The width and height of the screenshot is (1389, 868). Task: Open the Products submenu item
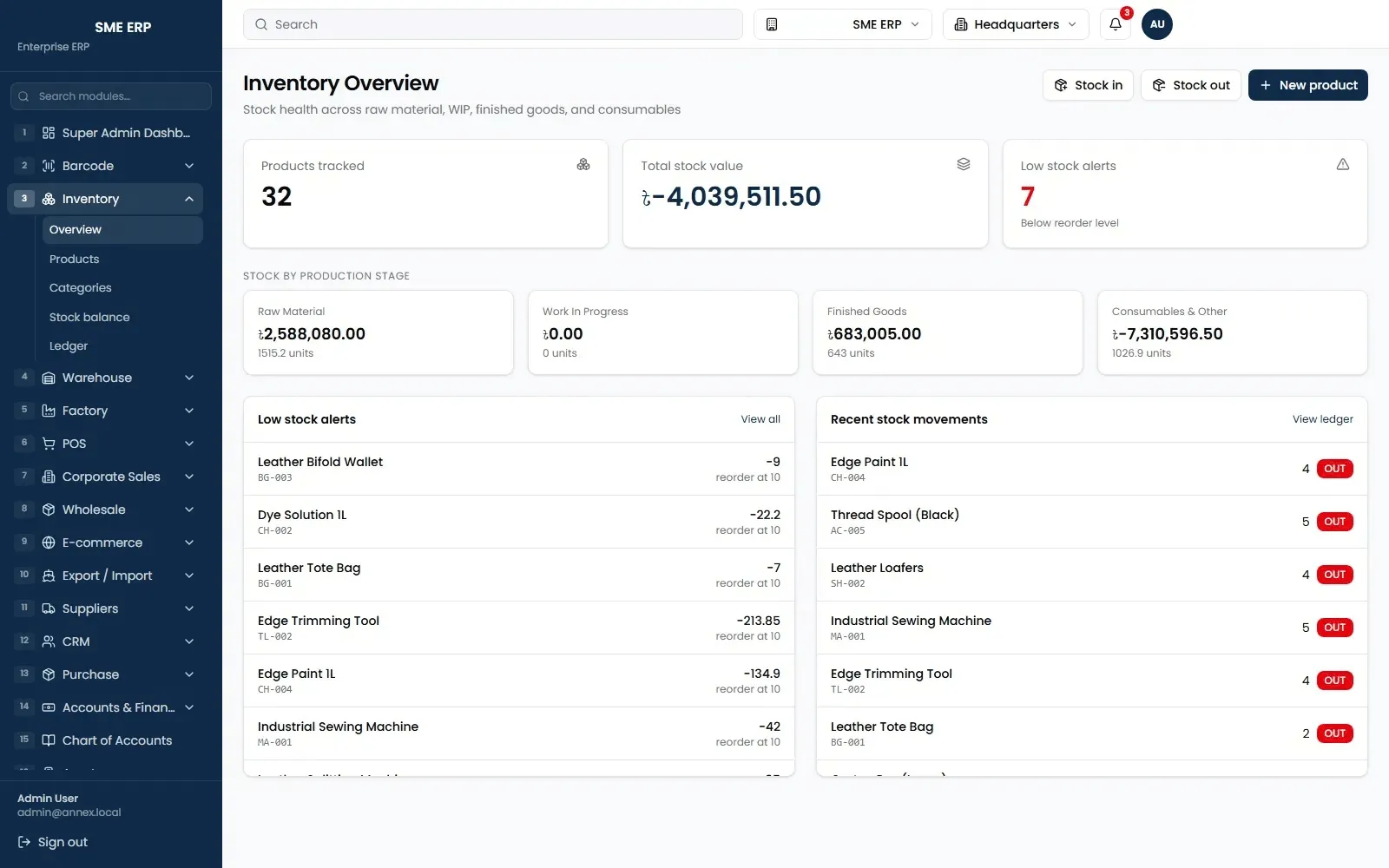pyautogui.click(x=122, y=259)
